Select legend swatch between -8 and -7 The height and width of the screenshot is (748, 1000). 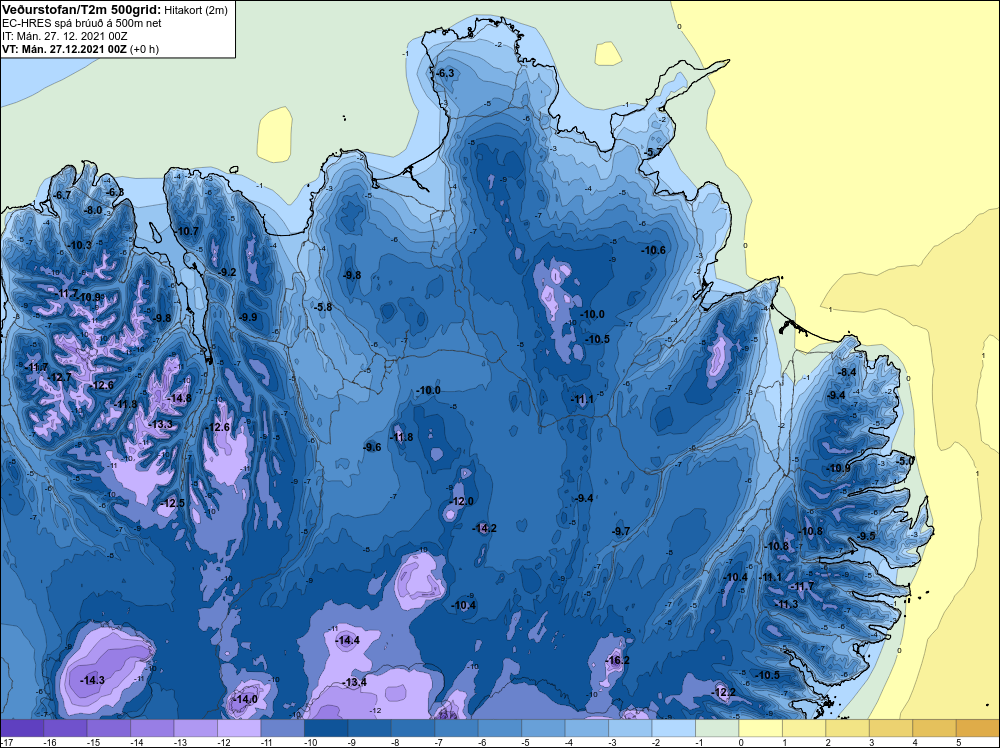point(413,728)
